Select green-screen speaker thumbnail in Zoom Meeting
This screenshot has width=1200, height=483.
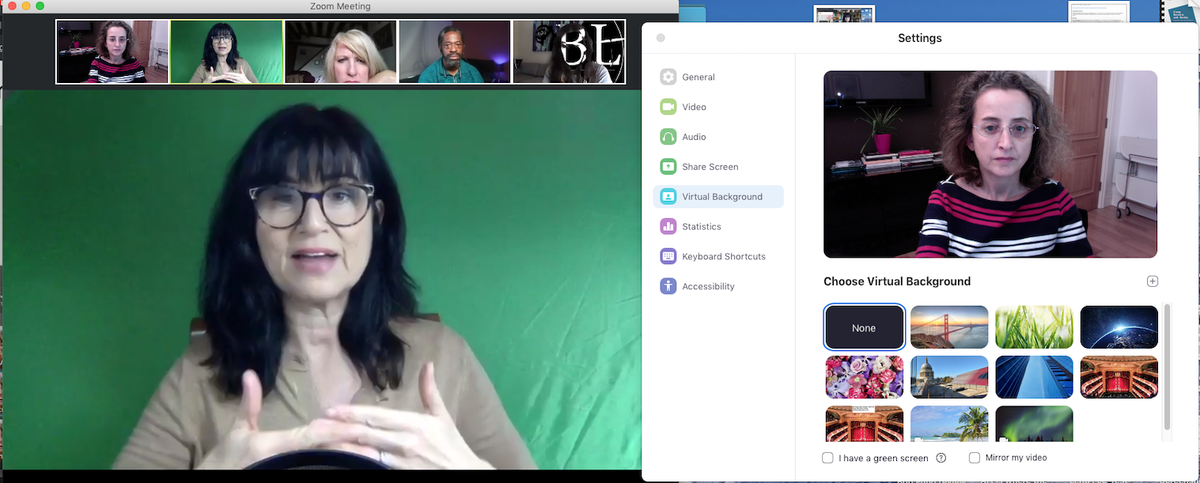(226, 52)
